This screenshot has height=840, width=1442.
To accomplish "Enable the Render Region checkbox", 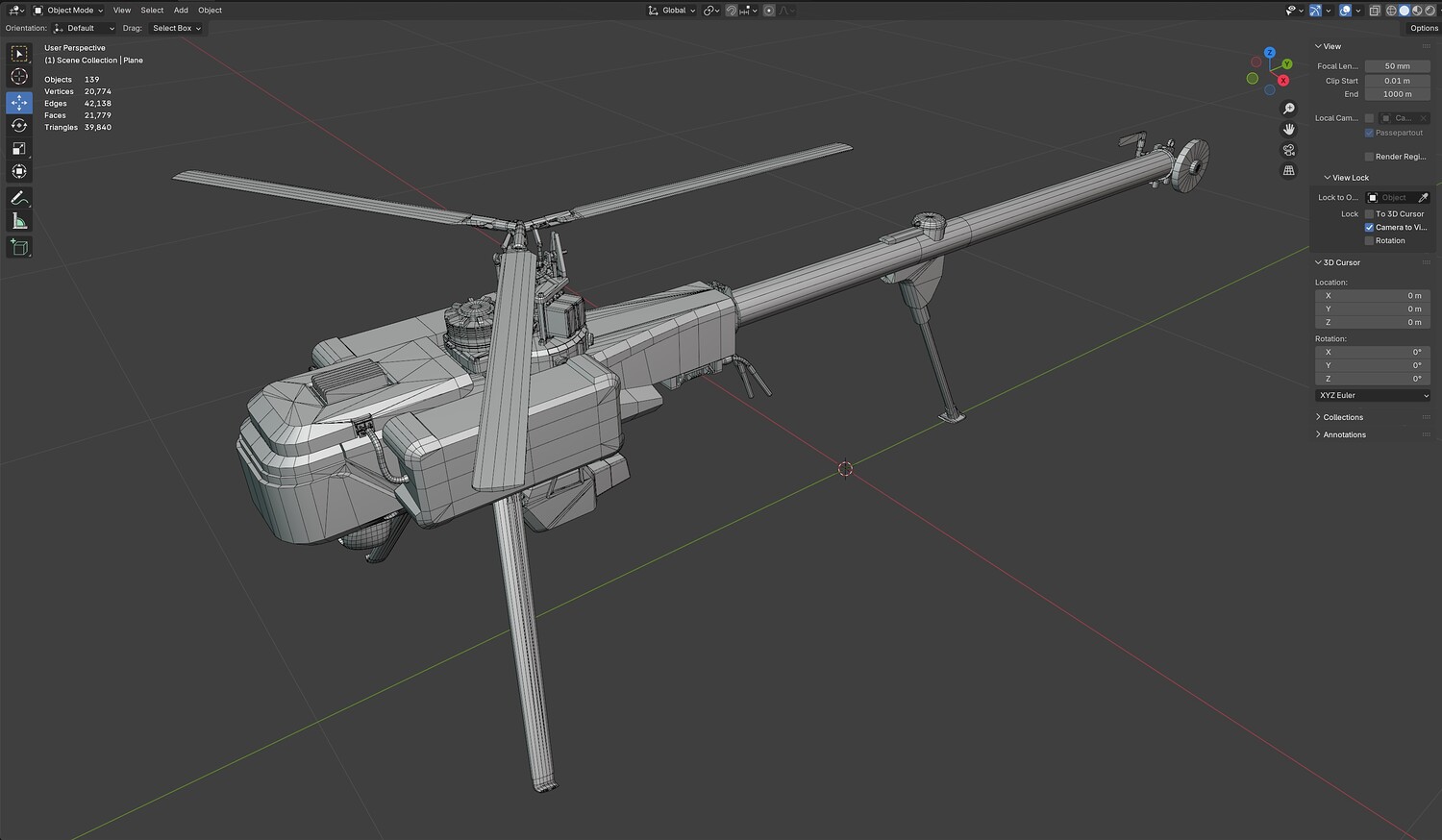I will [1369, 157].
